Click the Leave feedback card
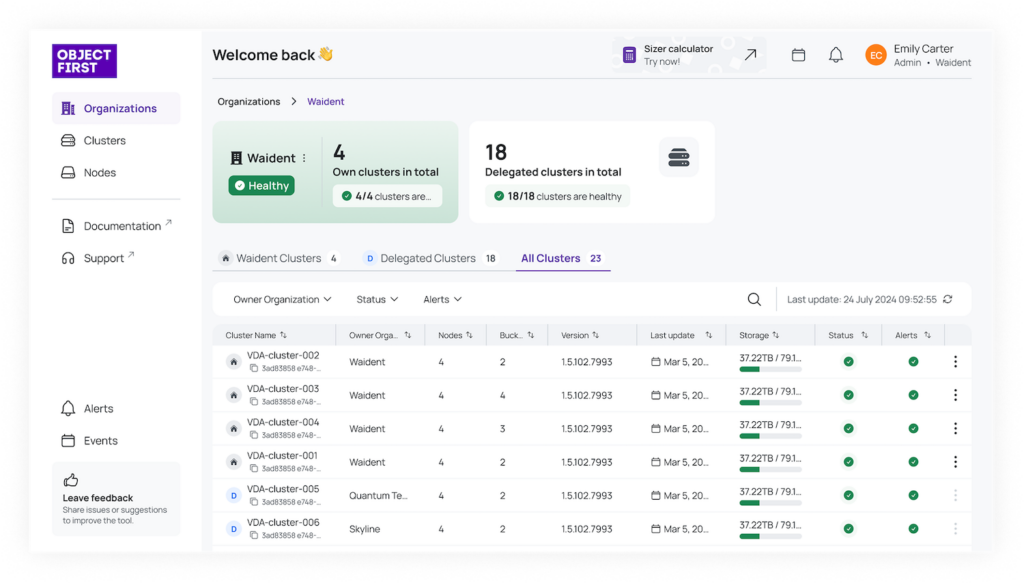 [x=116, y=499]
